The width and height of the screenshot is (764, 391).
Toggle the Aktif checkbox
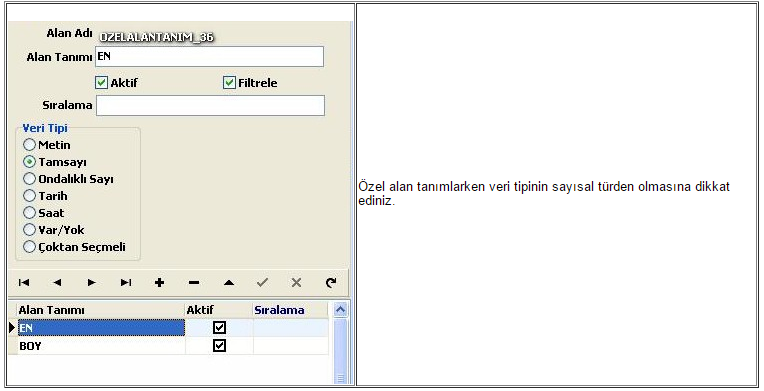(x=101, y=82)
